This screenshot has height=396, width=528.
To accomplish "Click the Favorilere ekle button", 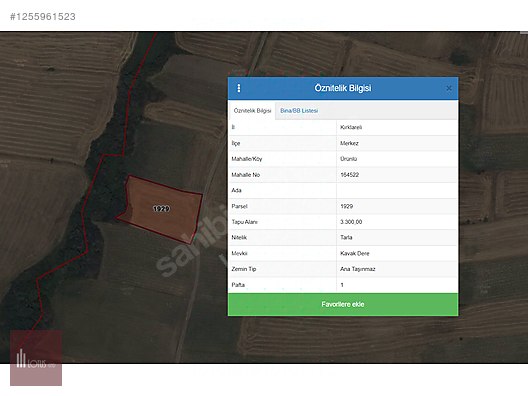I will click(x=343, y=304).
